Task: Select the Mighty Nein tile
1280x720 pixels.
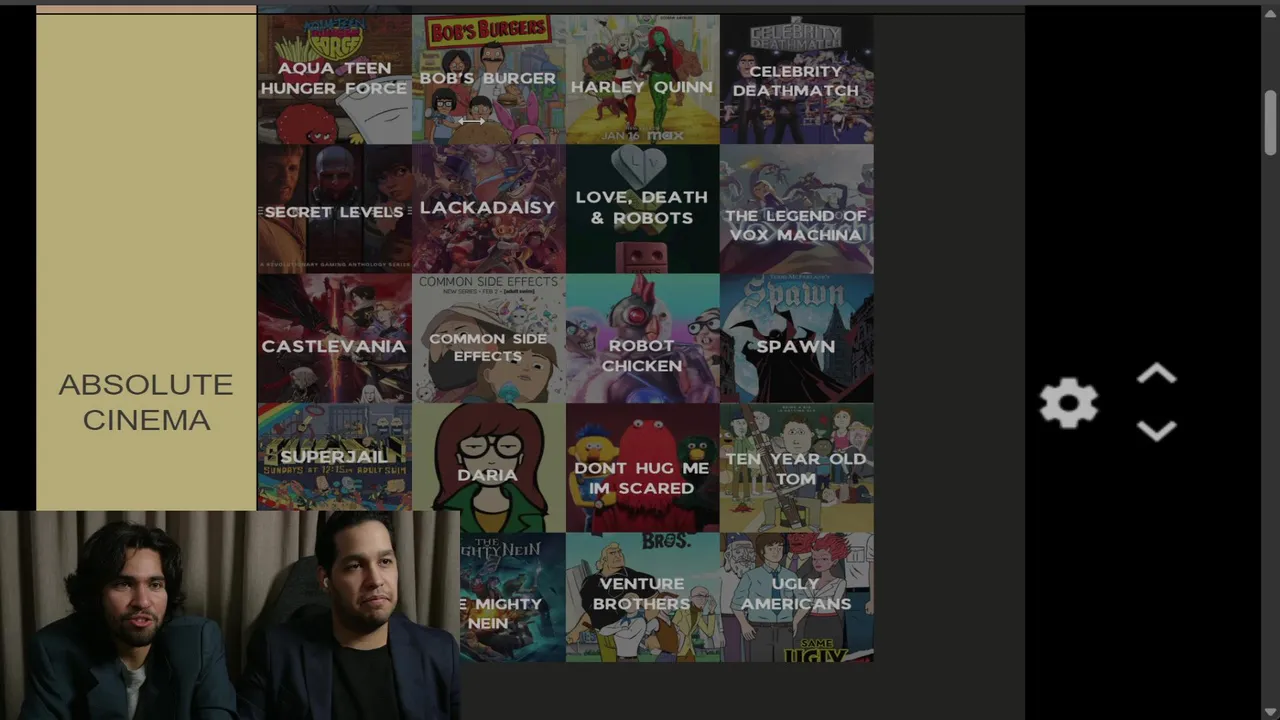Action: pos(512,597)
